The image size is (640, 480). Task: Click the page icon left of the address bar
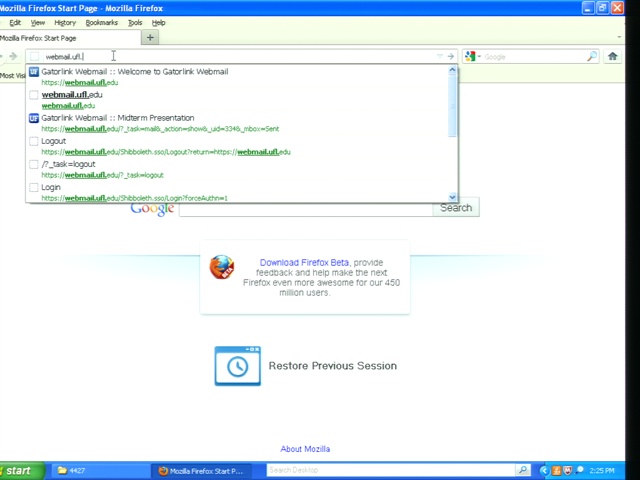tap(35, 56)
